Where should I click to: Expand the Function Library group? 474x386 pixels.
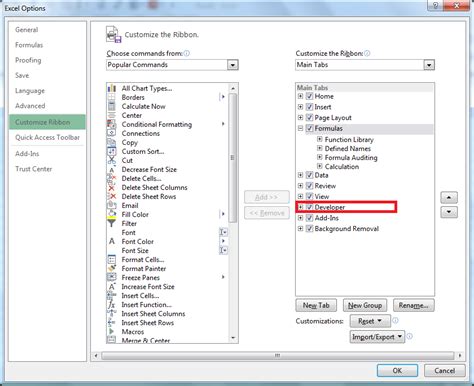click(x=319, y=139)
